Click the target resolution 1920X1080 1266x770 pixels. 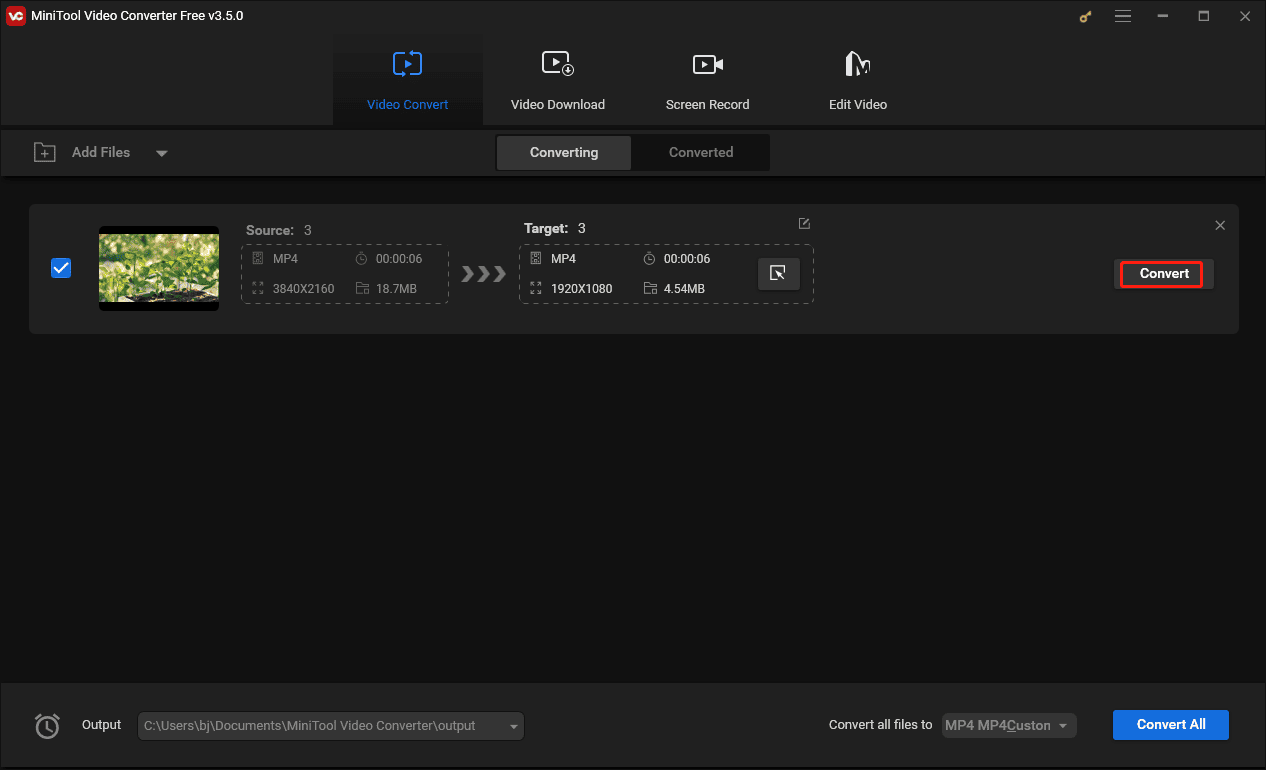pos(581,289)
